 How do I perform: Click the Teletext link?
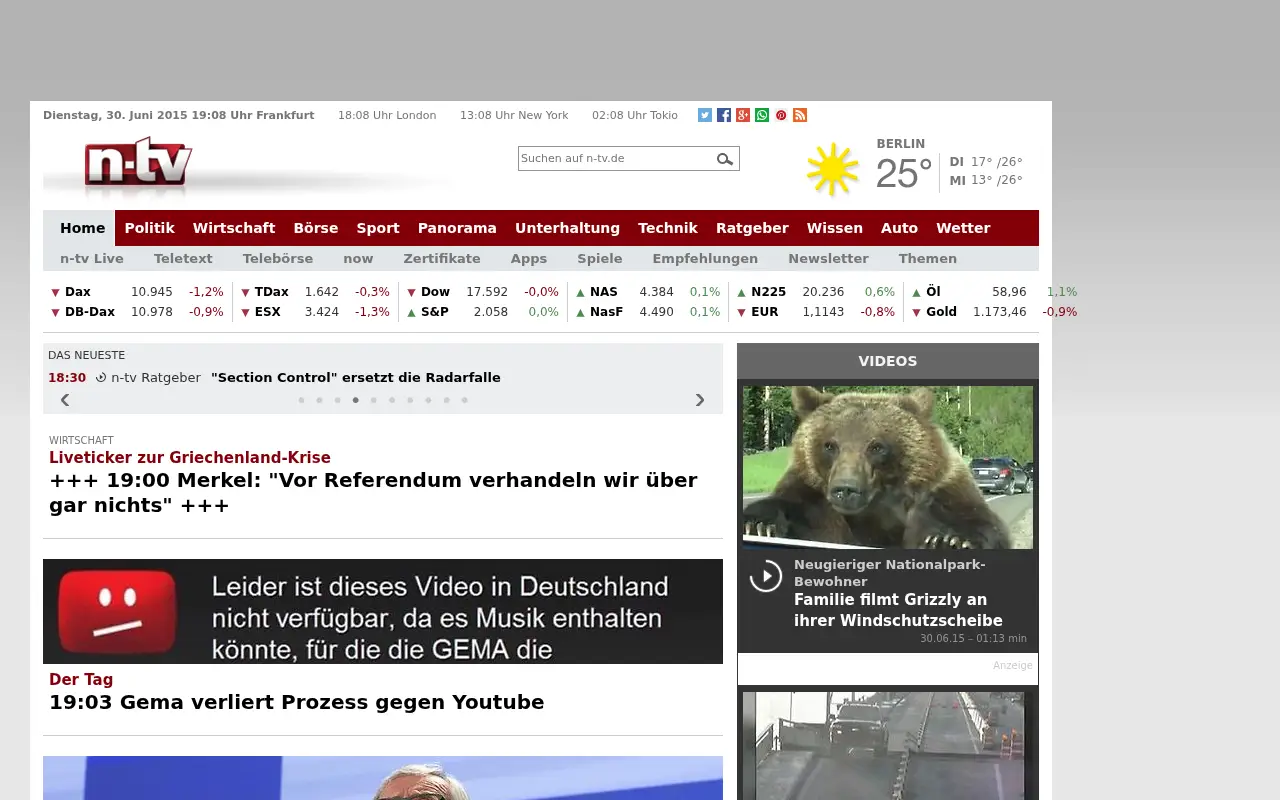click(183, 258)
